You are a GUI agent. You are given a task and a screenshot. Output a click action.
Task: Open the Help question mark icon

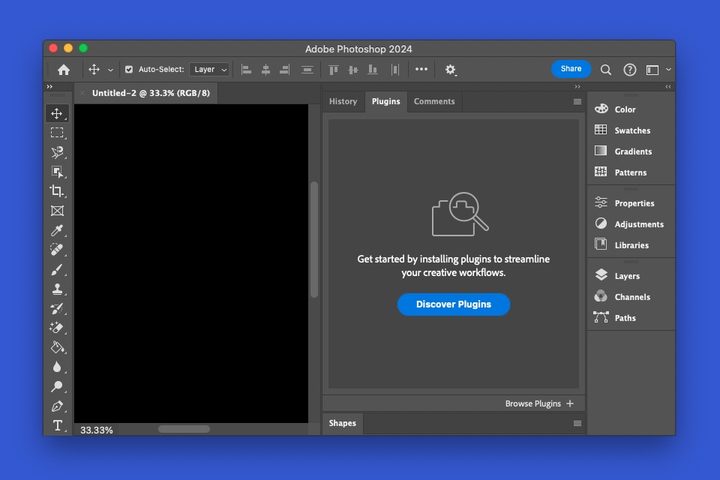point(630,70)
